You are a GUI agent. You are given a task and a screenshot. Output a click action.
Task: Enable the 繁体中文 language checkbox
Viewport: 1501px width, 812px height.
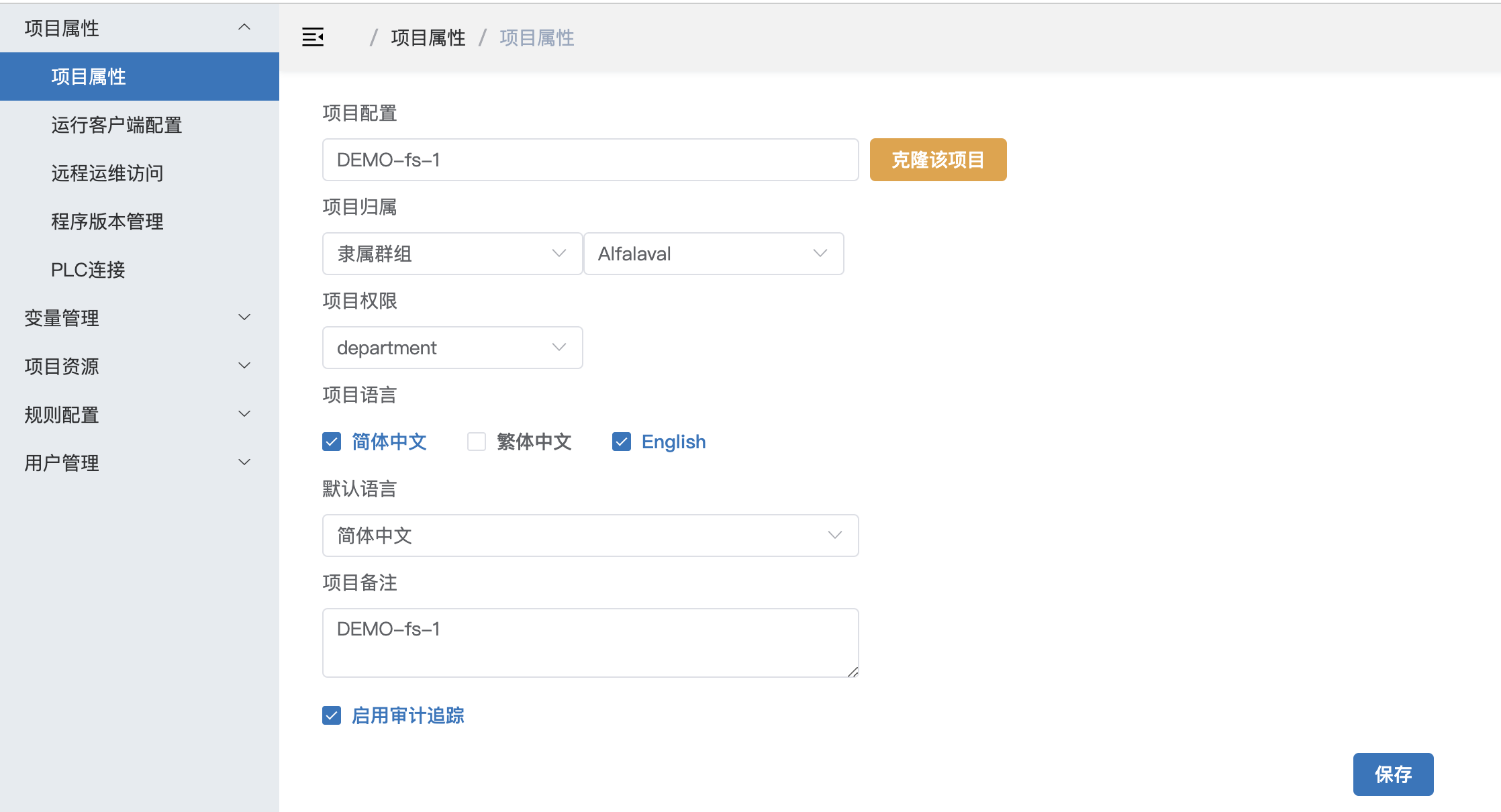(477, 442)
